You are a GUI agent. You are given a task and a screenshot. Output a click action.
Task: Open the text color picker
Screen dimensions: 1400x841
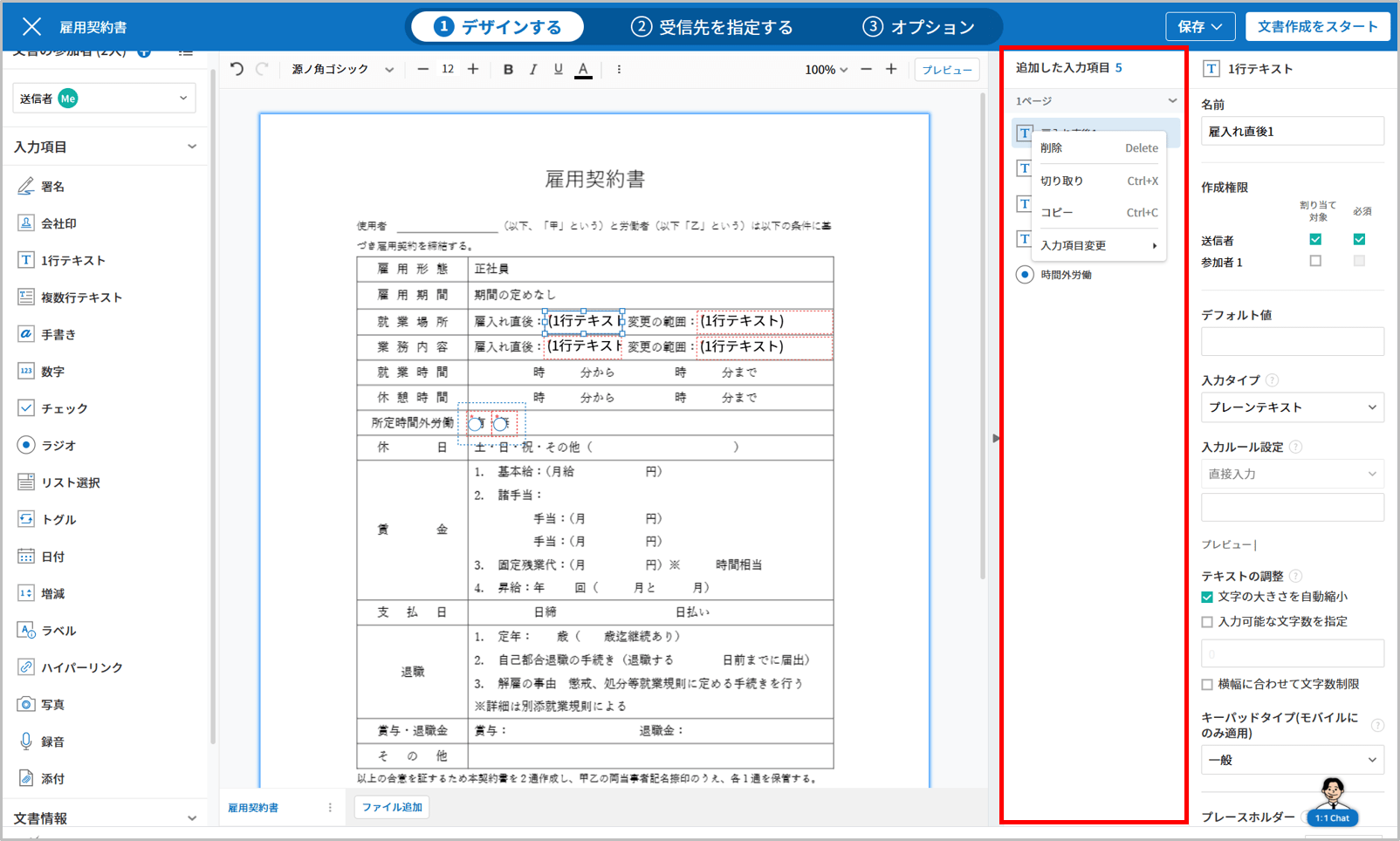(583, 70)
